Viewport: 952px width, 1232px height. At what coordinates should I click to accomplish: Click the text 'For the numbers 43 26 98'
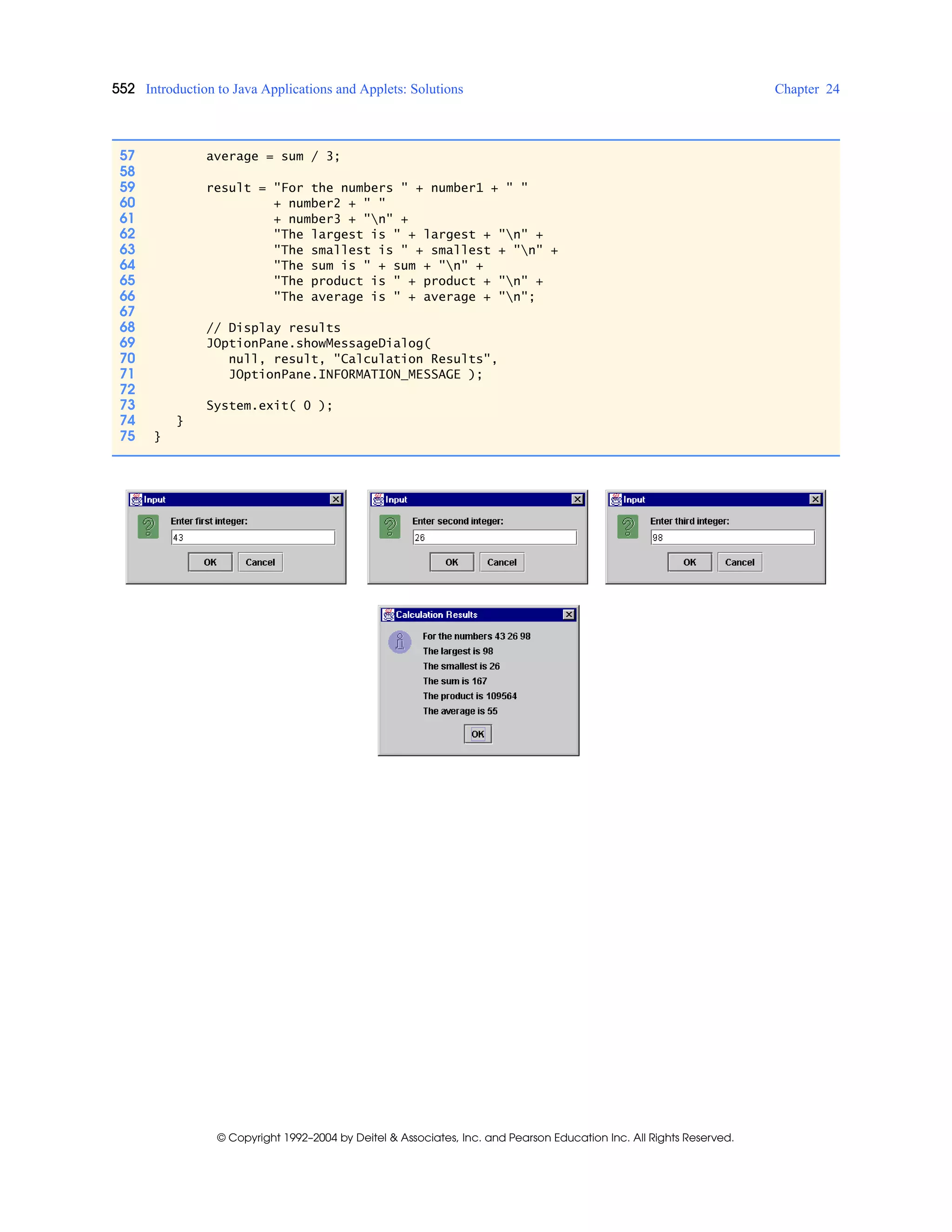click(x=476, y=636)
